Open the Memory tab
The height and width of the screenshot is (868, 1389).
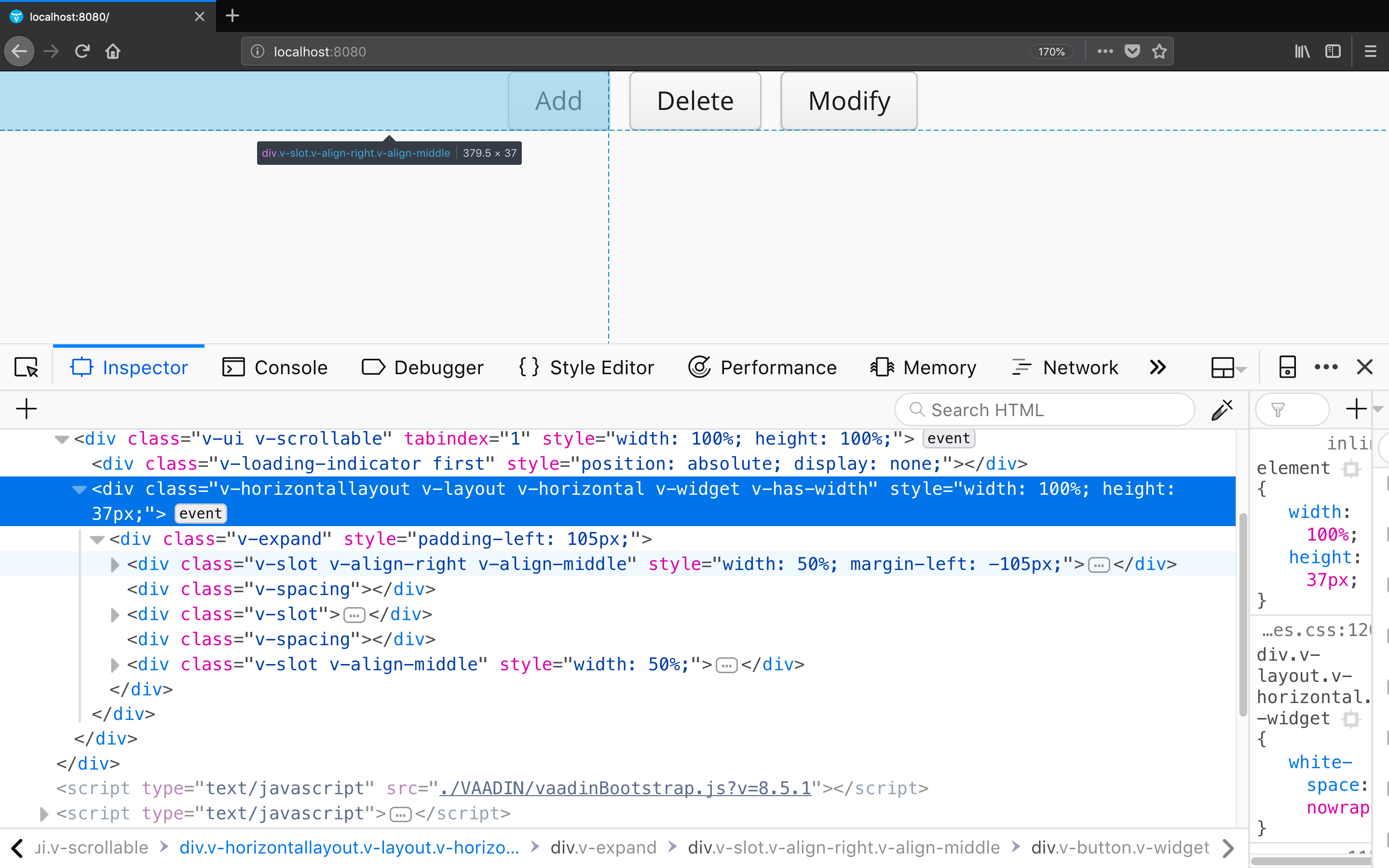click(923, 367)
